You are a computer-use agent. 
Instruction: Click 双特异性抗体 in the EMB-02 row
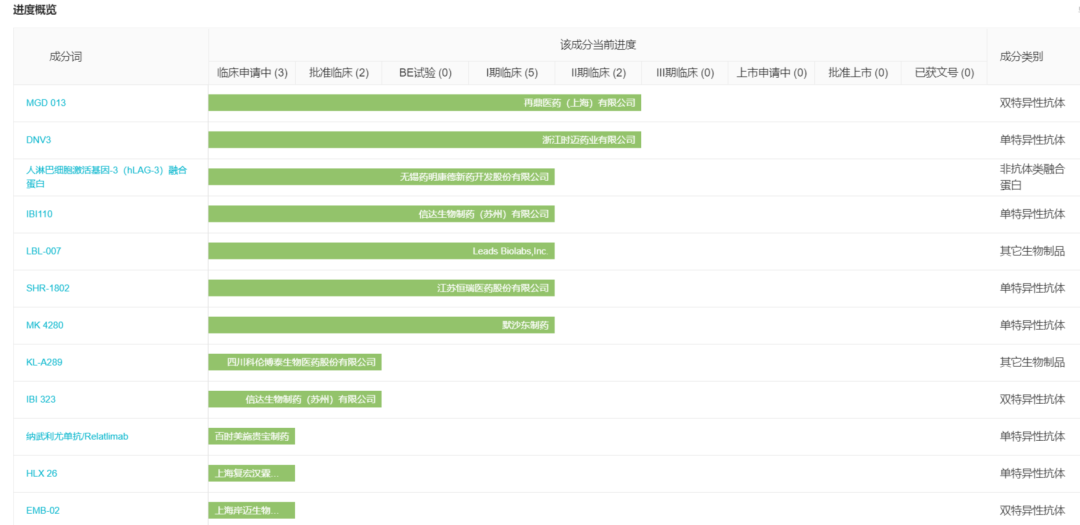tap(1032, 511)
